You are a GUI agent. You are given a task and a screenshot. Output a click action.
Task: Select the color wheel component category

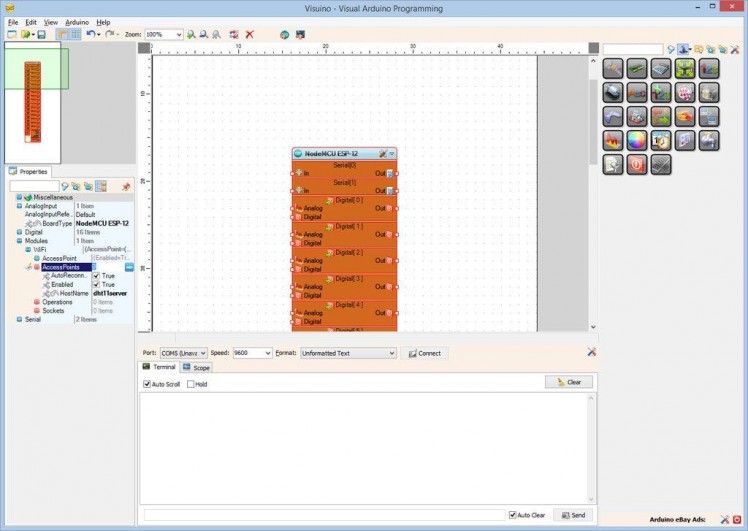coord(636,140)
